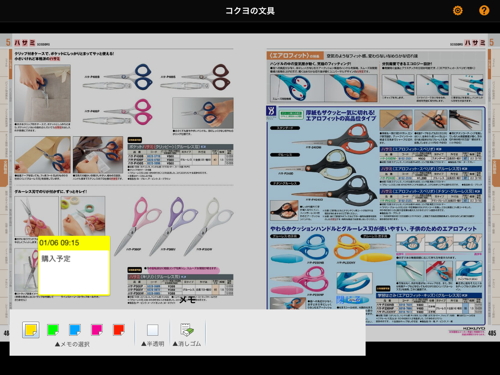Tap the orange-handled Aerofit scissors image
Viewport: 500px width, 375px height.
(x=335, y=138)
